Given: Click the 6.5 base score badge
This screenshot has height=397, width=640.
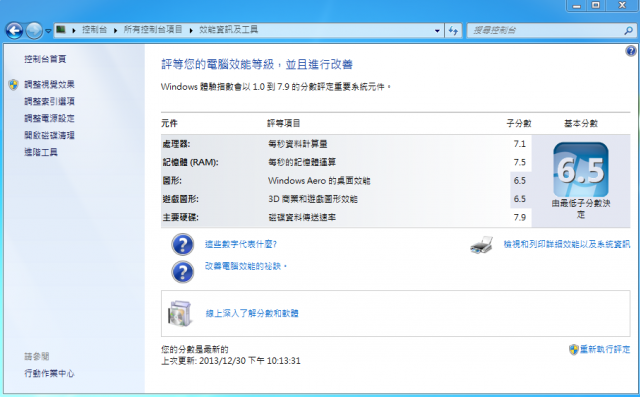Looking at the screenshot, I should 581,170.
